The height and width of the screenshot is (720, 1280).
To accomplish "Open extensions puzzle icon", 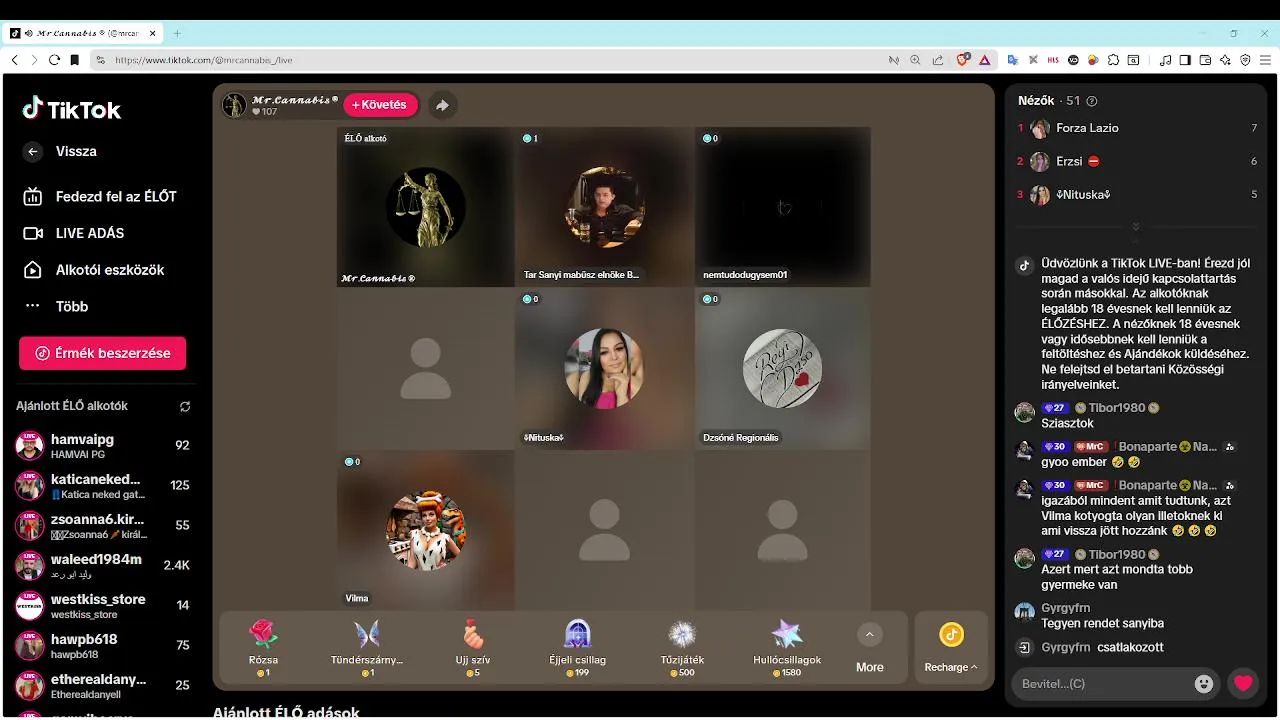I will [1113, 60].
